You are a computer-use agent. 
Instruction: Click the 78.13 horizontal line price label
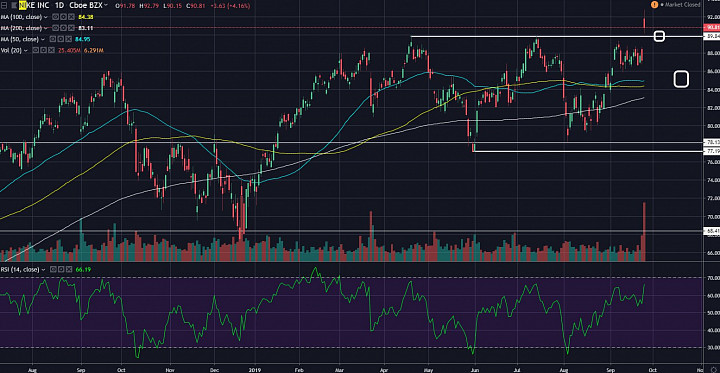click(712, 142)
